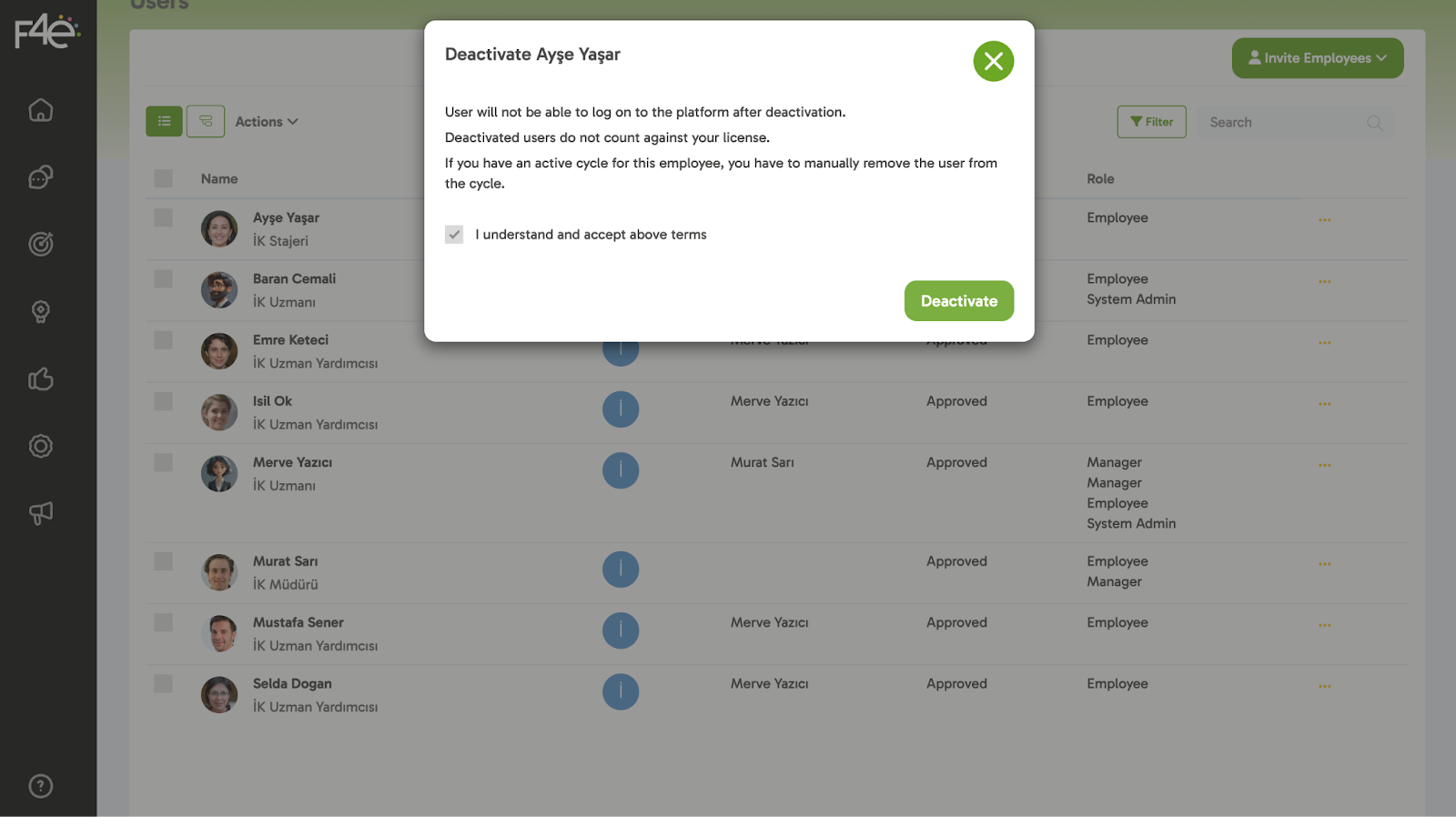Expand the Actions dropdown
This screenshot has height=817, width=1456.
[266, 122]
